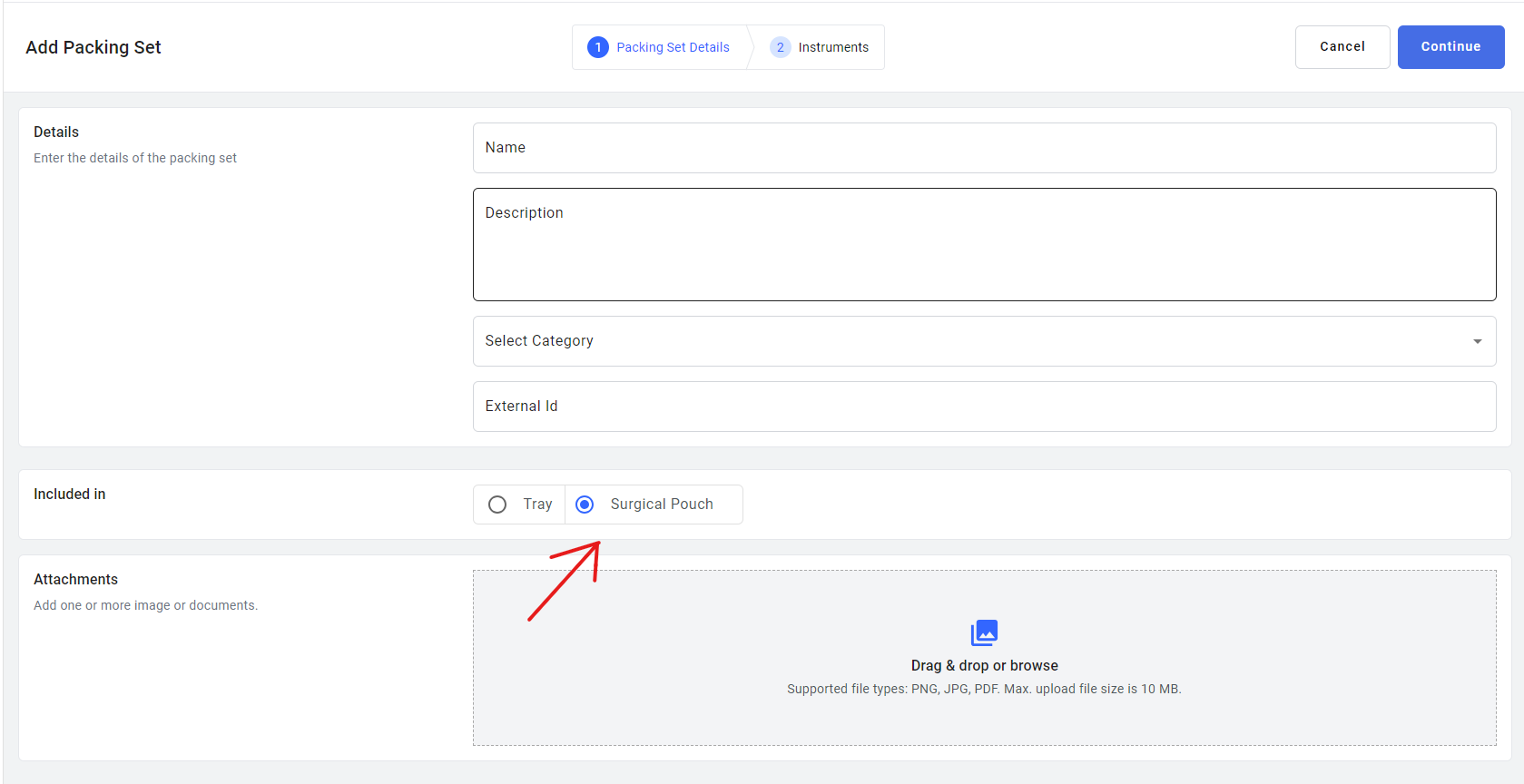Open the Select Category dropdown

(984, 341)
